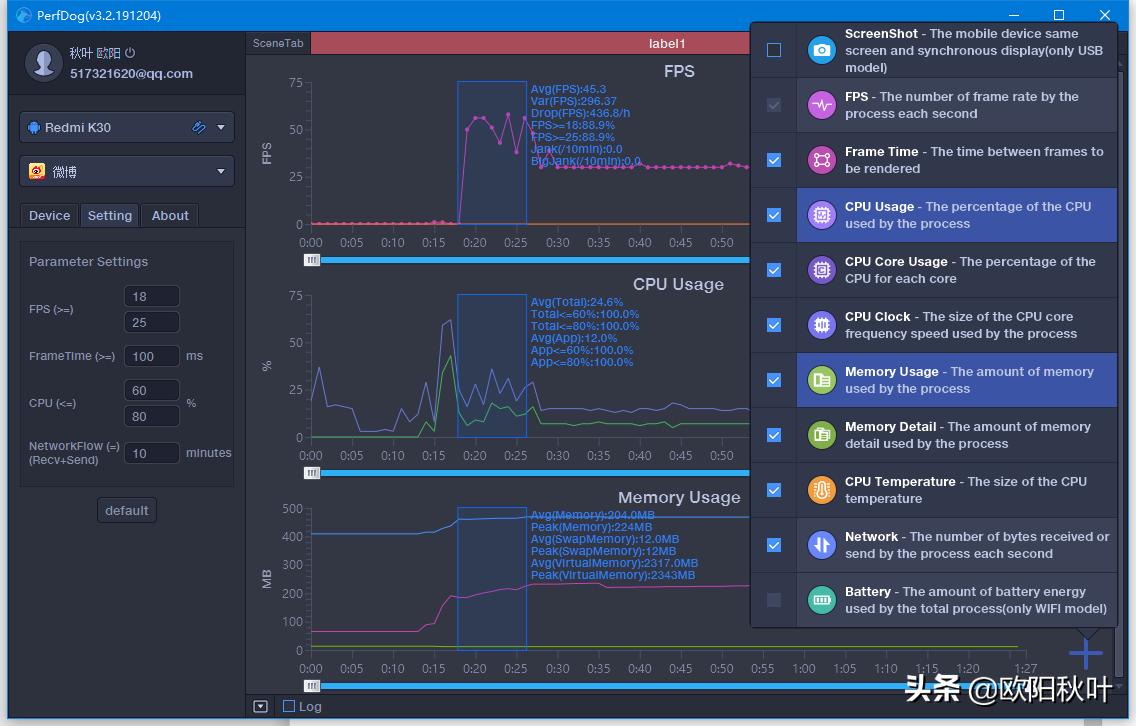
Task: Click the Avg(FPS):45.3 statistic text
Action: [x=568, y=89]
